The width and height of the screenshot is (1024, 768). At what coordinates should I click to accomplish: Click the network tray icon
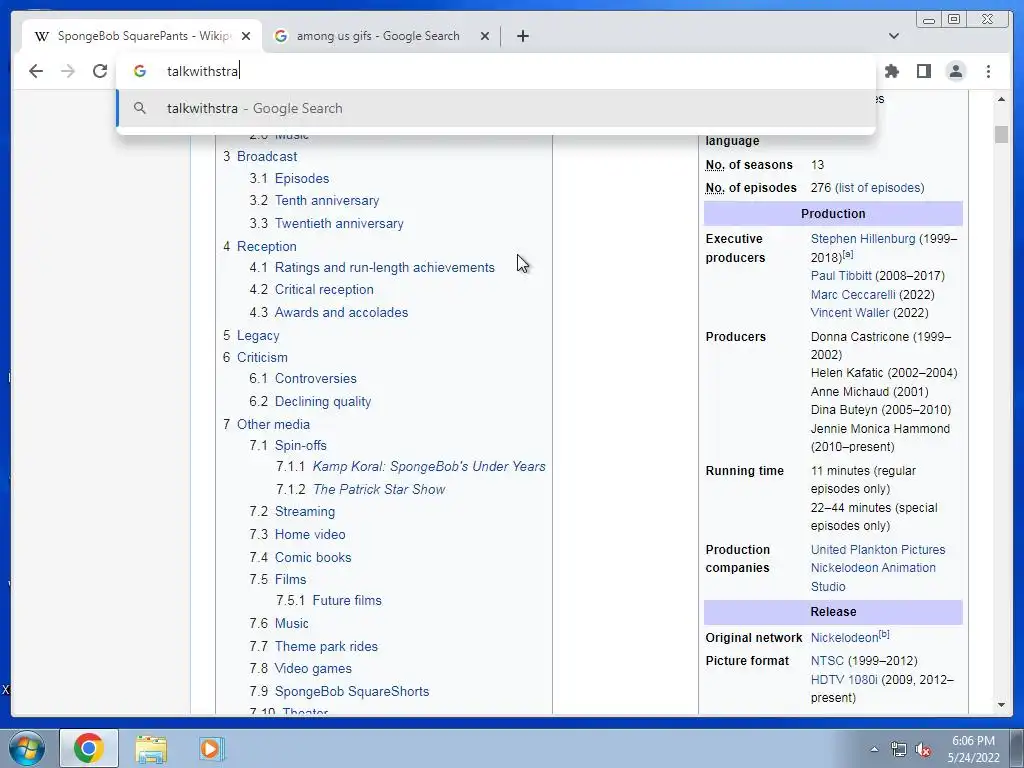point(899,749)
